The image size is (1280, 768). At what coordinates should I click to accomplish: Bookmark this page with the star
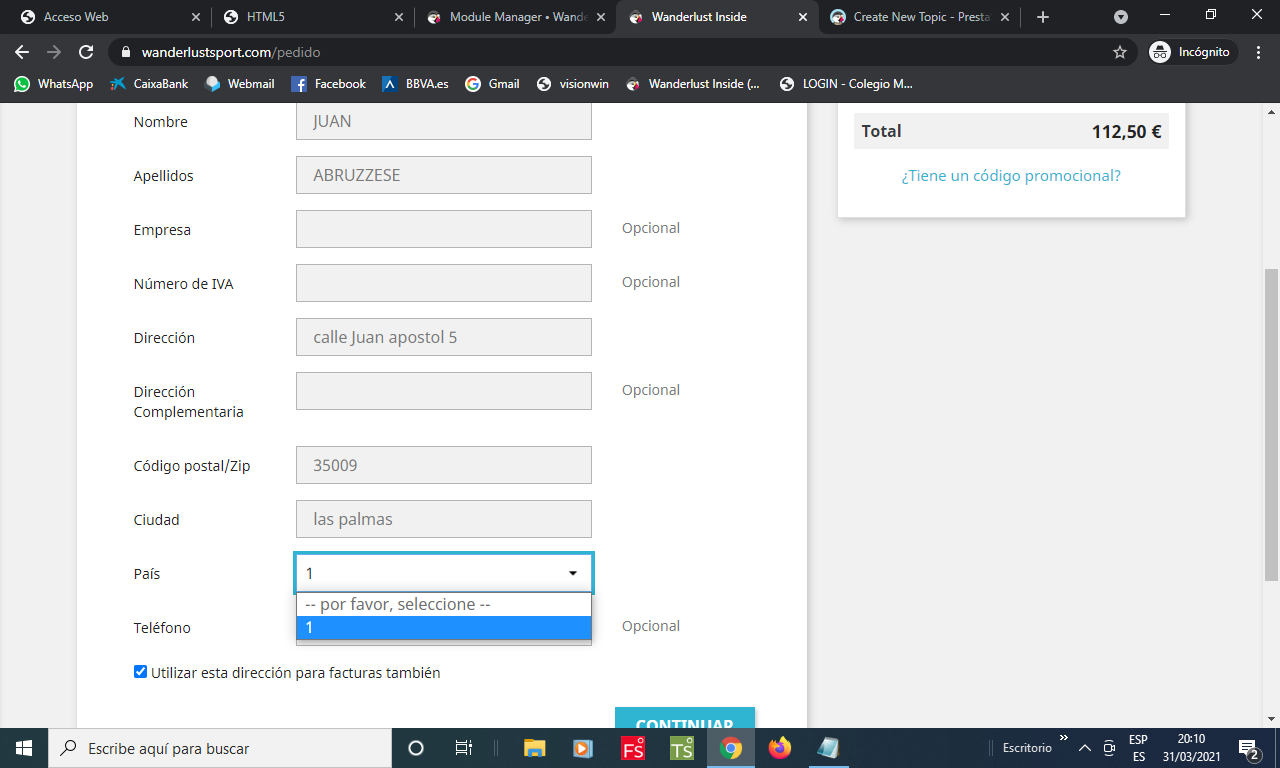[1120, 52]
